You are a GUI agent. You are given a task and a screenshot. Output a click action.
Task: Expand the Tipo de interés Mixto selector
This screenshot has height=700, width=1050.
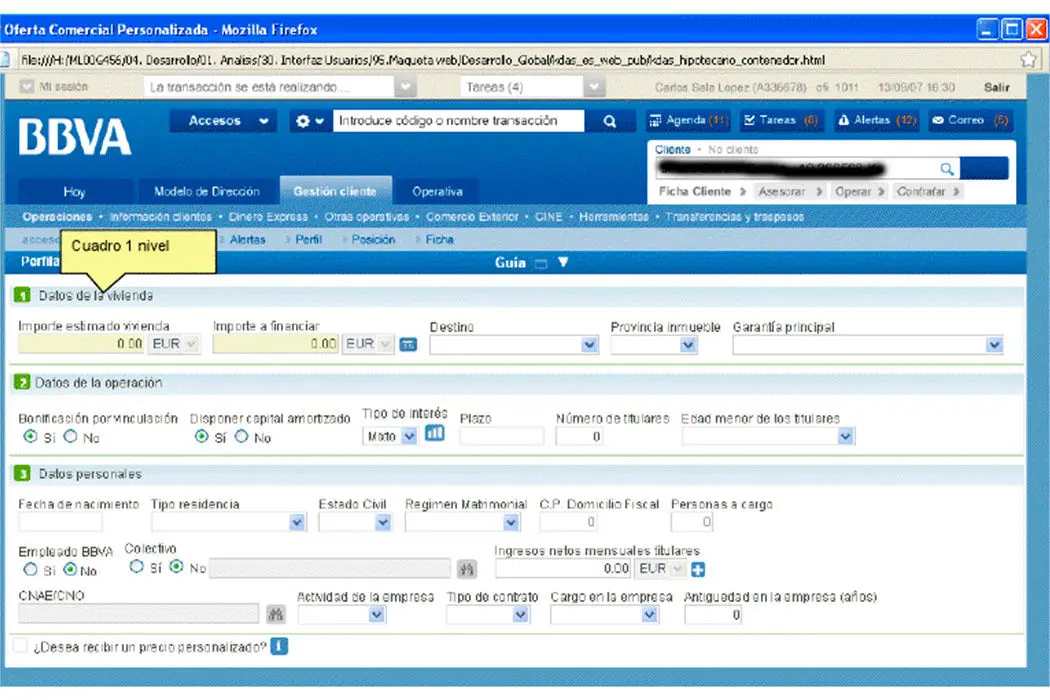(407, 435)
